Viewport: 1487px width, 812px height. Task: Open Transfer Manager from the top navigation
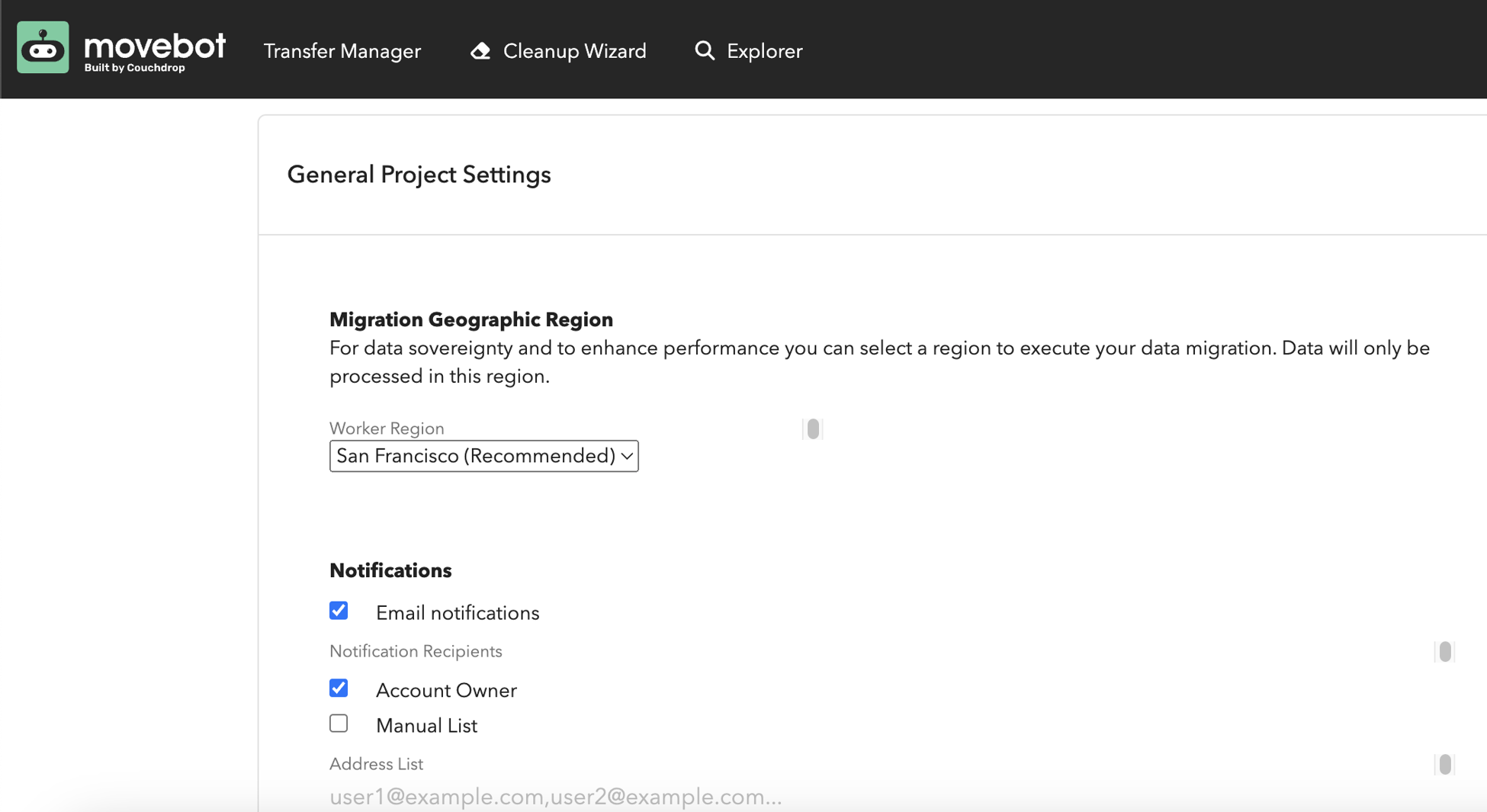(342, 51)
